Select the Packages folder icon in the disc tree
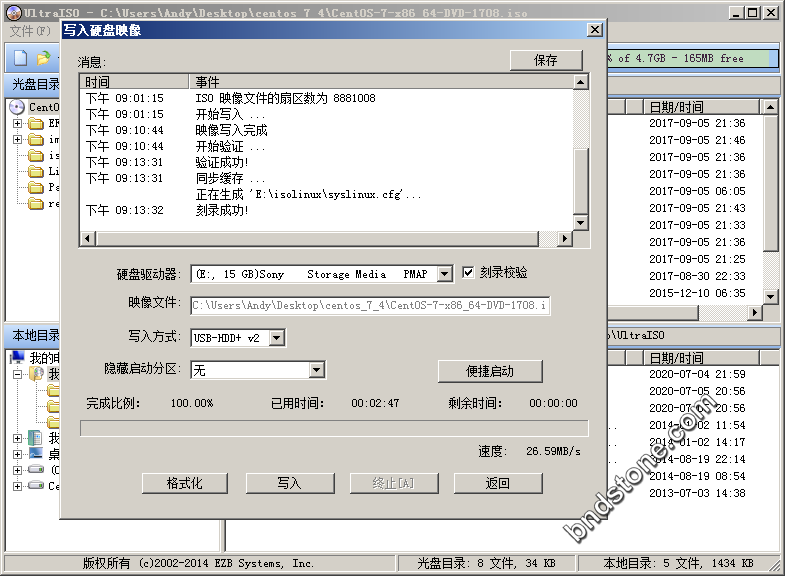 (x=36, y=187)
